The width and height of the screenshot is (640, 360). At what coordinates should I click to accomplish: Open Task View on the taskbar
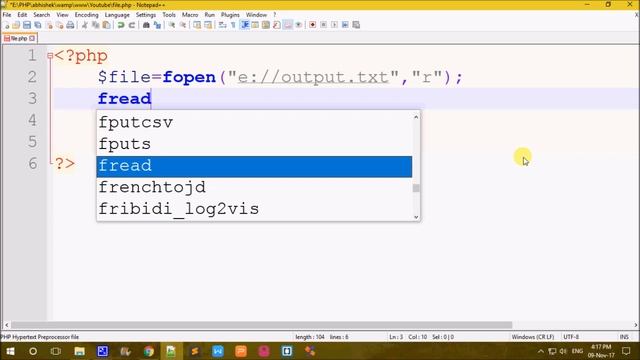pyautogui.click(x=56, y=351)
